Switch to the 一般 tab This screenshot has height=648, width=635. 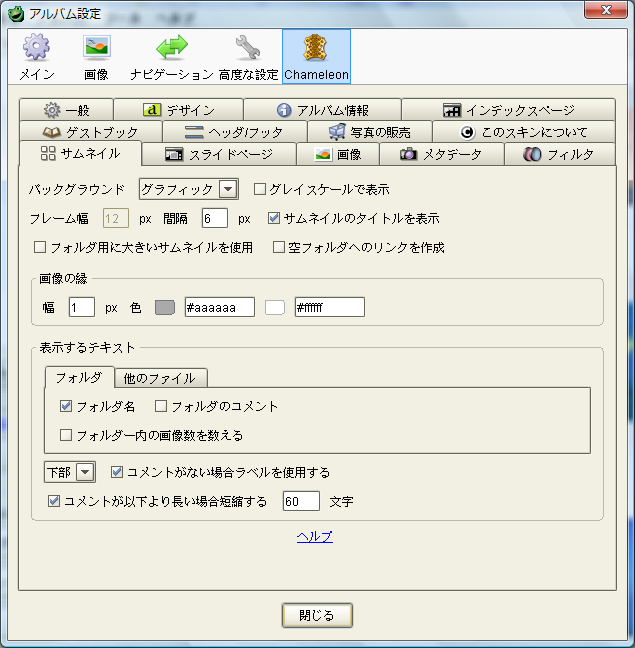[66, 110]
